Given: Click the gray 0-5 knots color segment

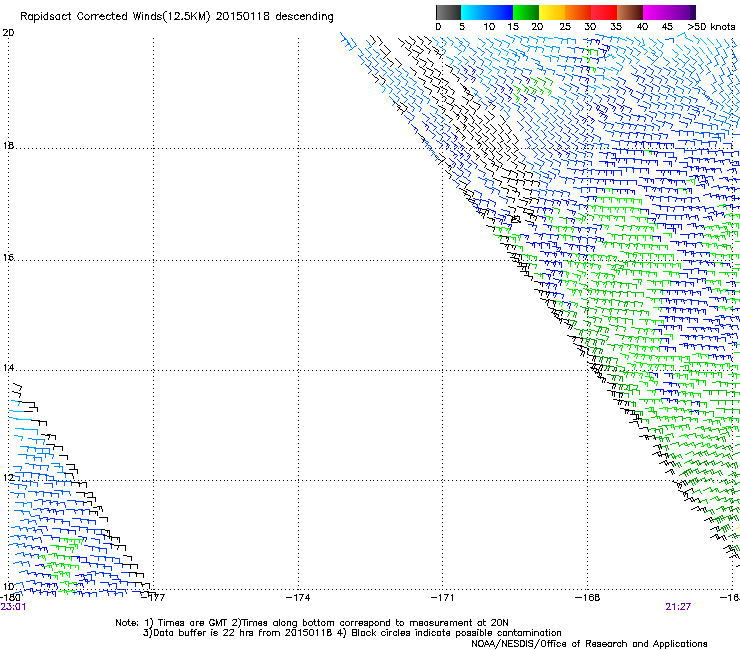Looking at the screenshot, I should [x=448, y=12].
